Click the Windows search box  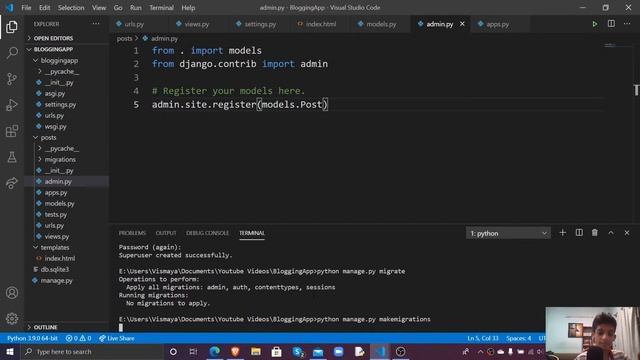[93, 351]
